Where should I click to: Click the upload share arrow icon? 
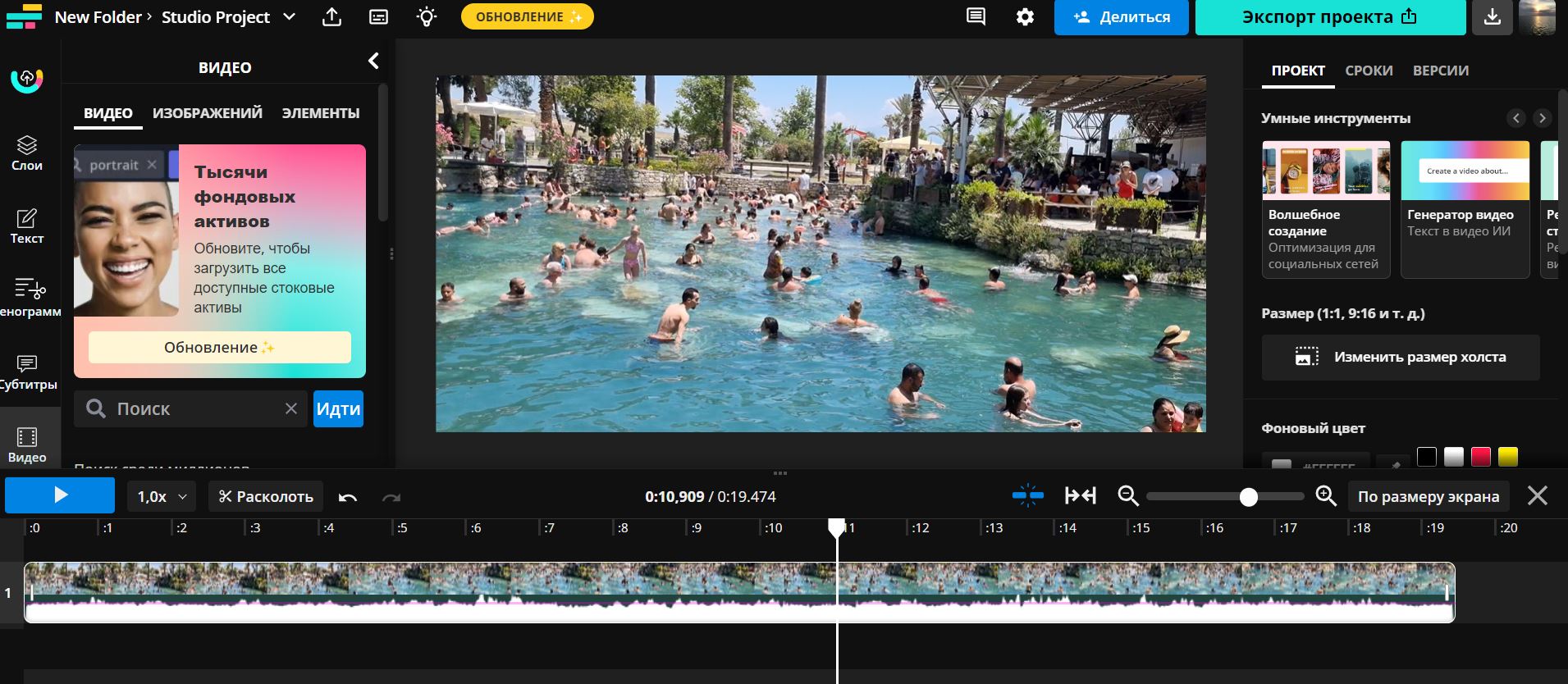pos(331,16)
